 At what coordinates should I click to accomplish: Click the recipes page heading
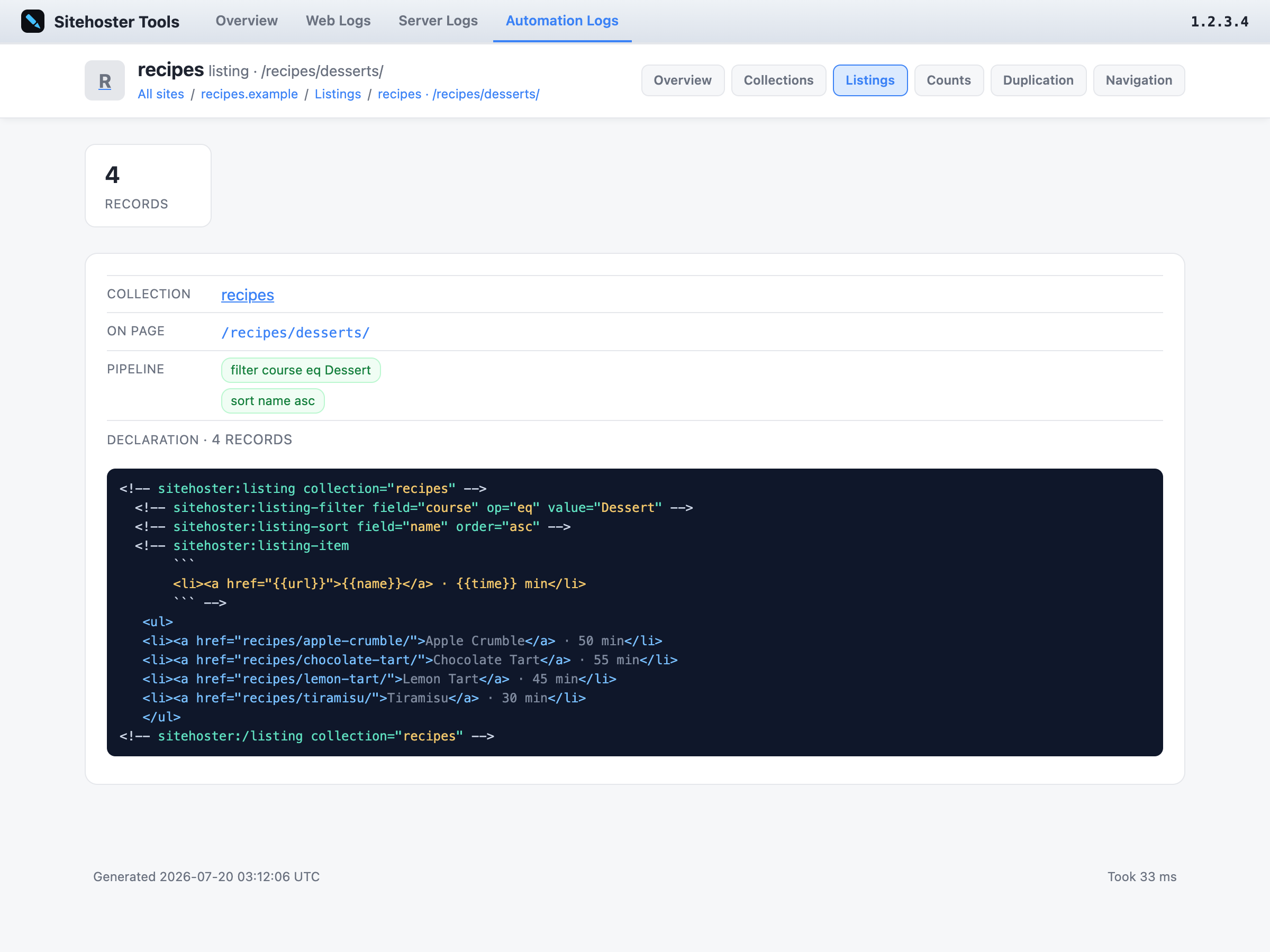(170, 70)
